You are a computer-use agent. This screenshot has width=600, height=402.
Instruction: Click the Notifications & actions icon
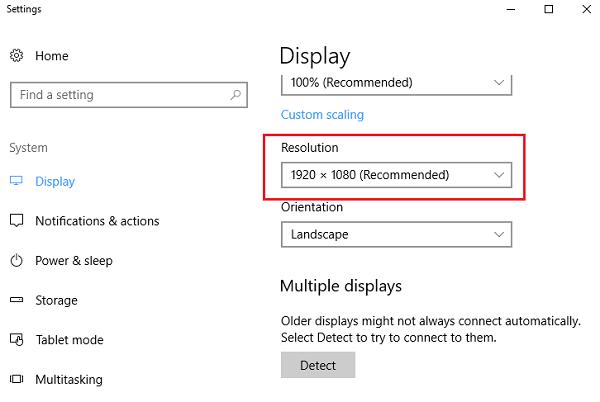(x=16, y=221)
